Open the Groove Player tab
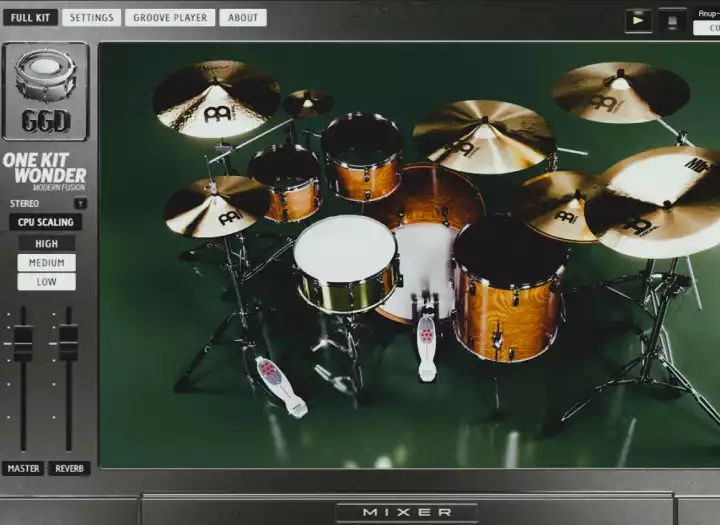Screen dimensions: 720x525 click(170, 17)
